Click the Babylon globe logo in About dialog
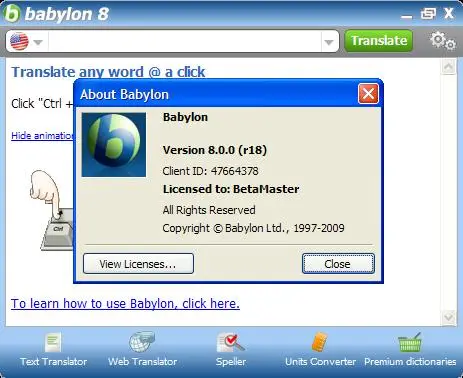 [114, 145]
